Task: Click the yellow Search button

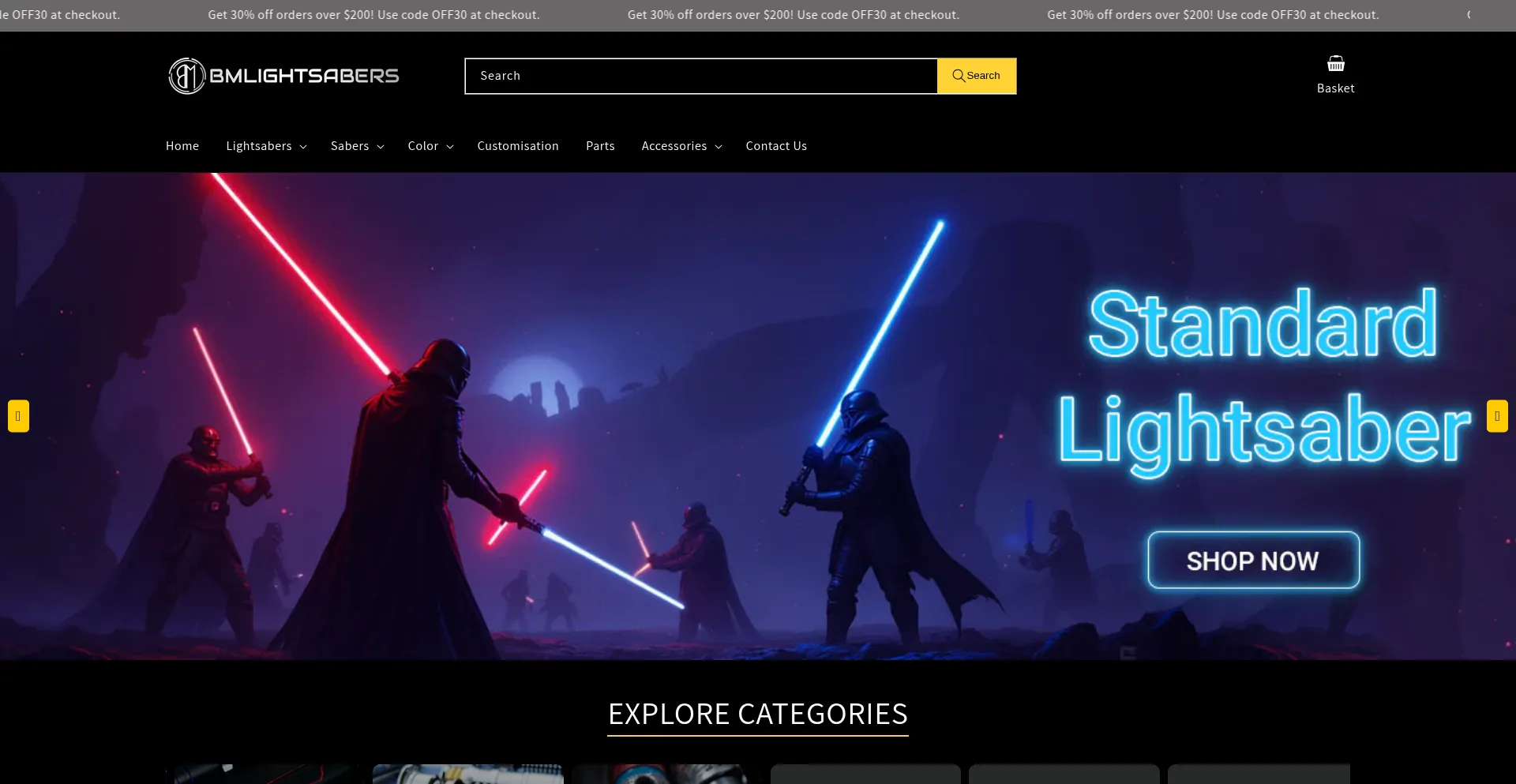Action: point(977,76)
